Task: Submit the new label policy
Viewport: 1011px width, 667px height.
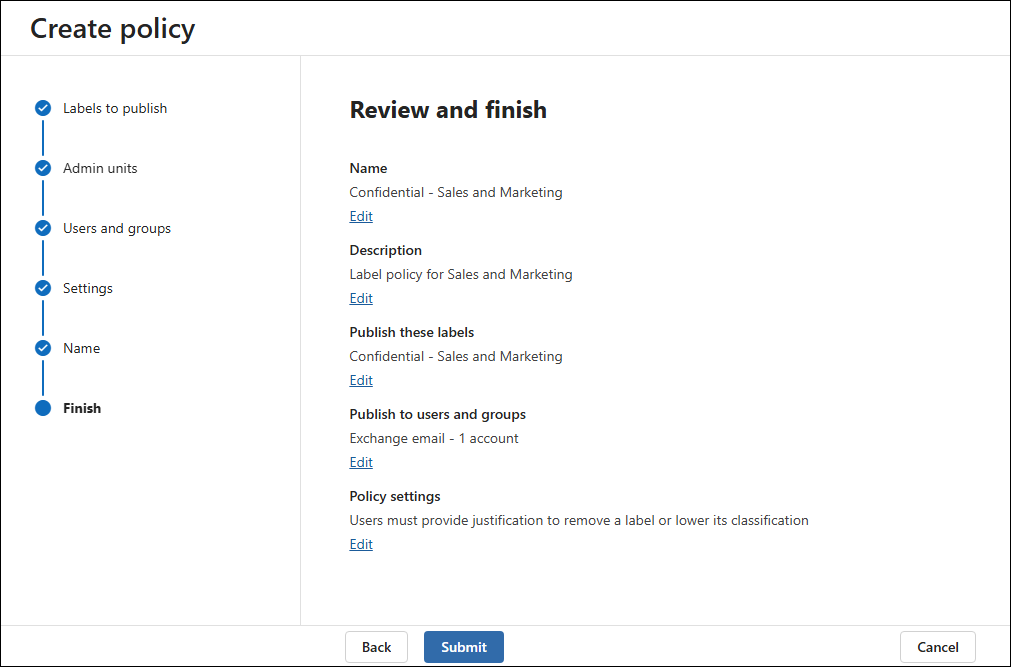Action: [464, 647]
